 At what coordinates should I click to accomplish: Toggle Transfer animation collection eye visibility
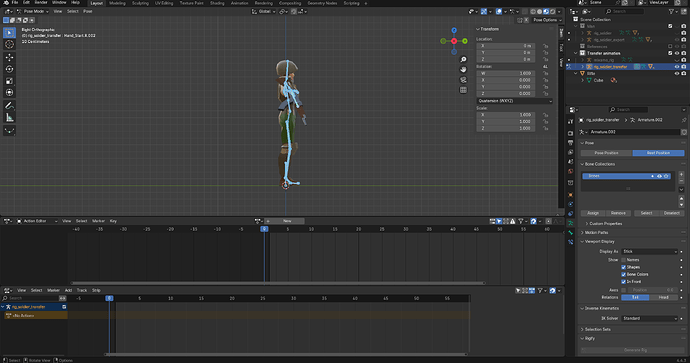pyautogui.click(x=677, y=53)
